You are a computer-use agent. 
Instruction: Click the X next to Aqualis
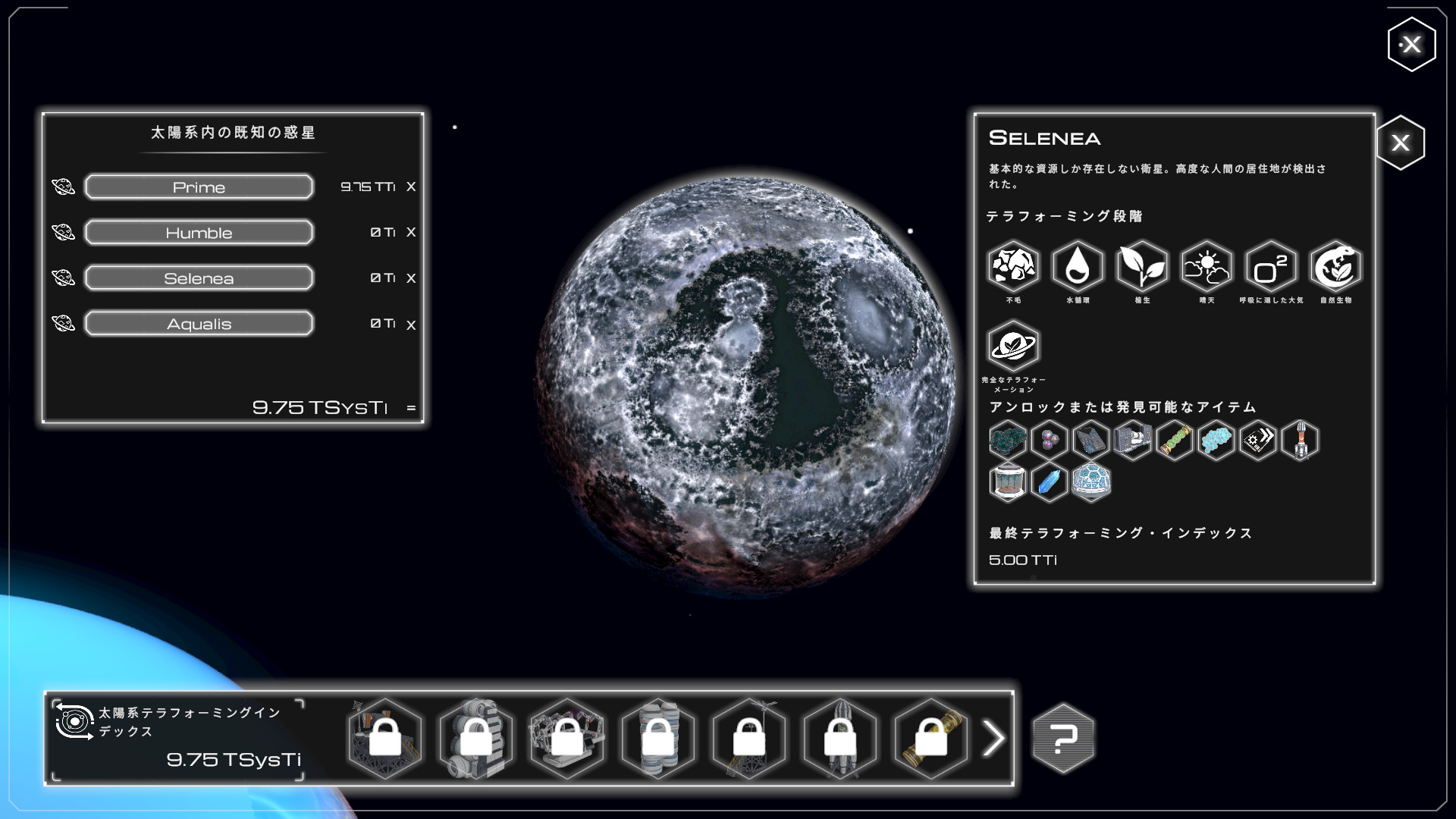[411, 325]
